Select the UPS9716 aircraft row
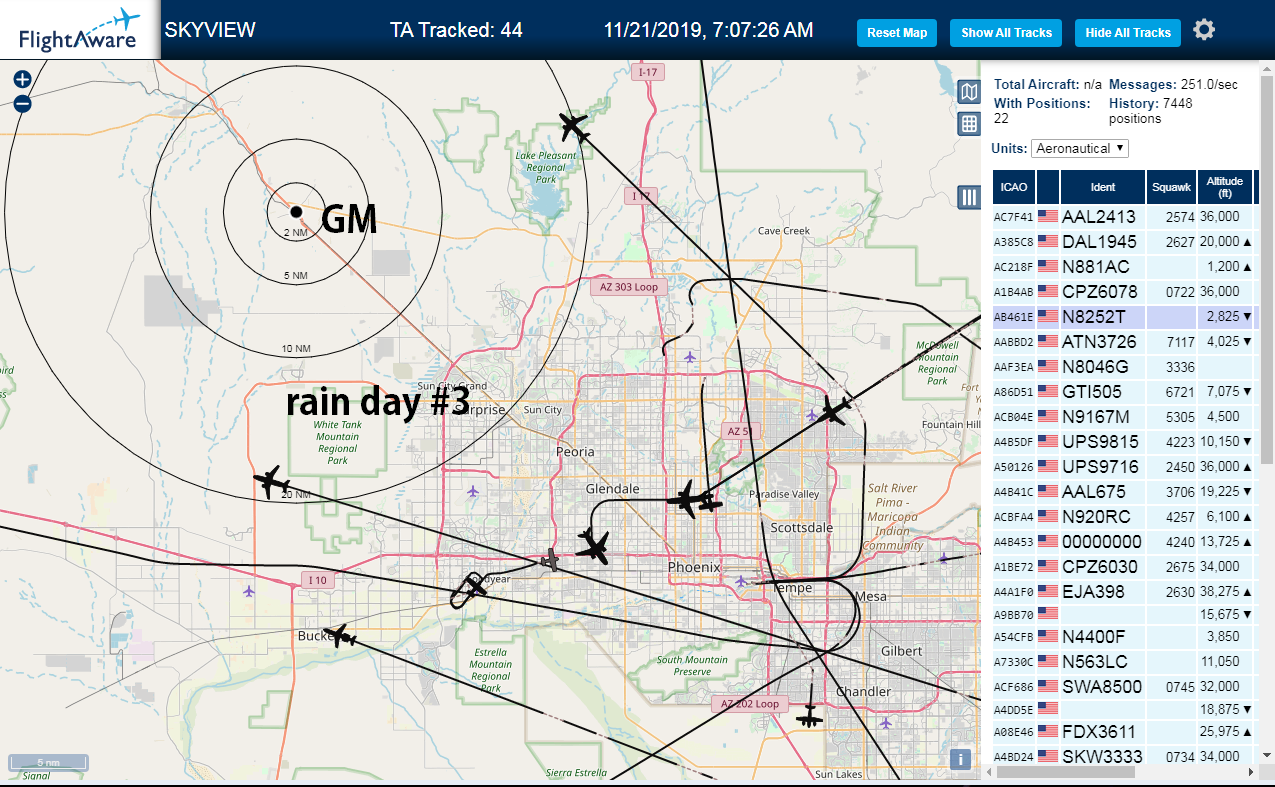The height and width of the screenshot is (787, 1275). pos(1124,466)
